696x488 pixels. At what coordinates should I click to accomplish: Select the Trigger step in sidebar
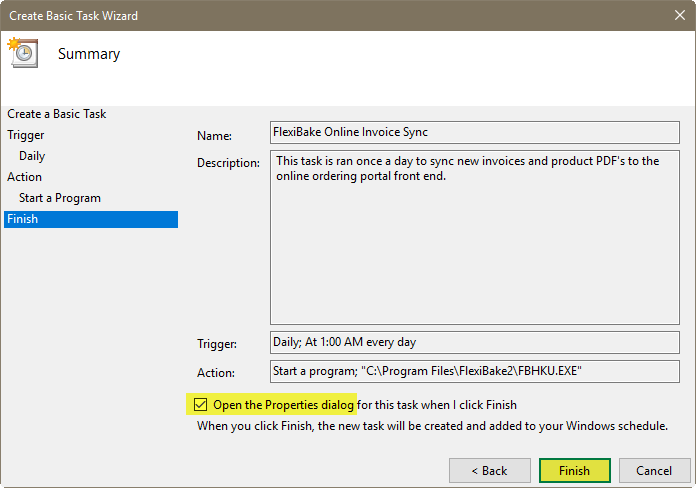tap(26, 135)
